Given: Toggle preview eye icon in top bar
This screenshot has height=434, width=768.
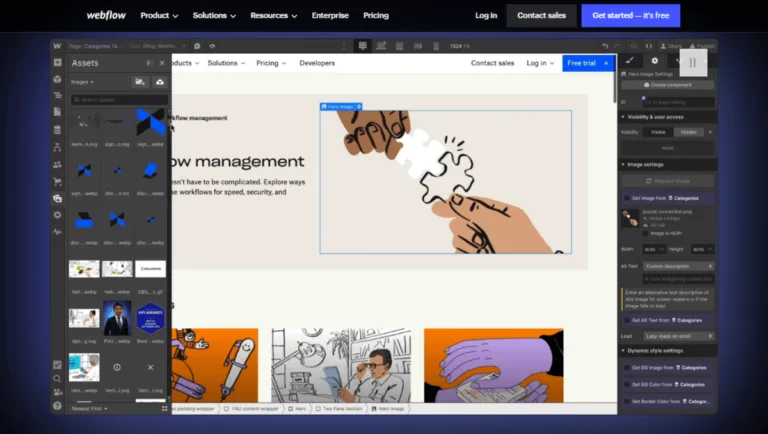Looking at the screenshot, I should (212, 46).
